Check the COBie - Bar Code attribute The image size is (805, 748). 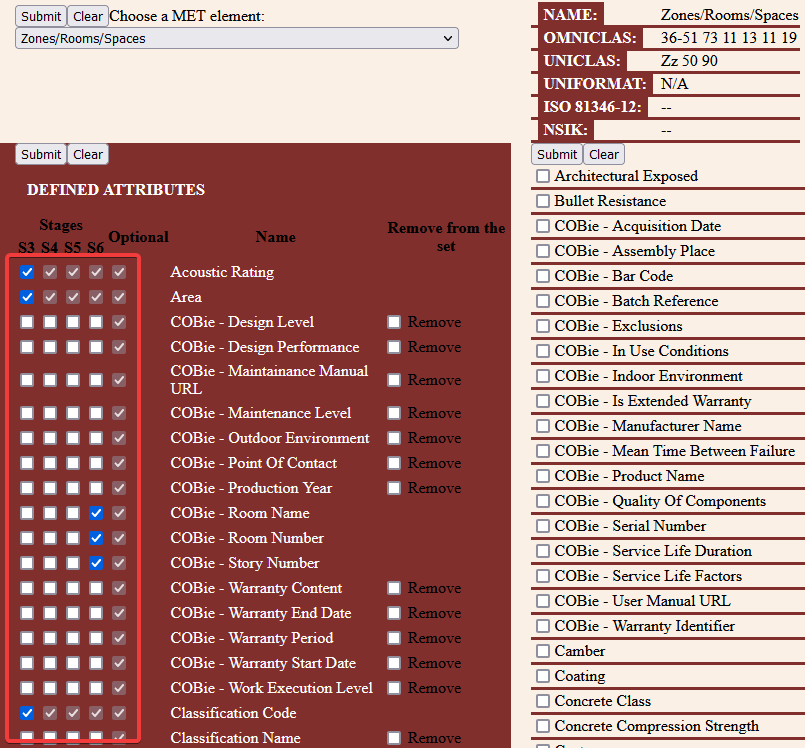pyautogui.click(x=543, y=276)
